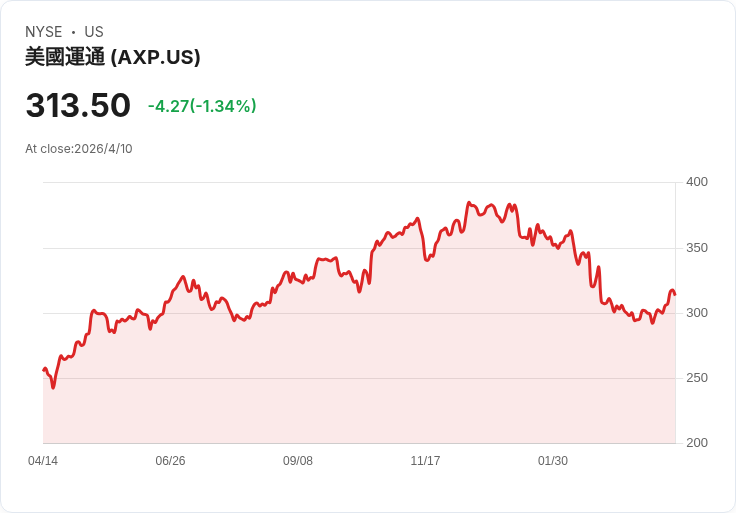
Task: Click the 313.50 closing price
Action: (x=78, y=106)
